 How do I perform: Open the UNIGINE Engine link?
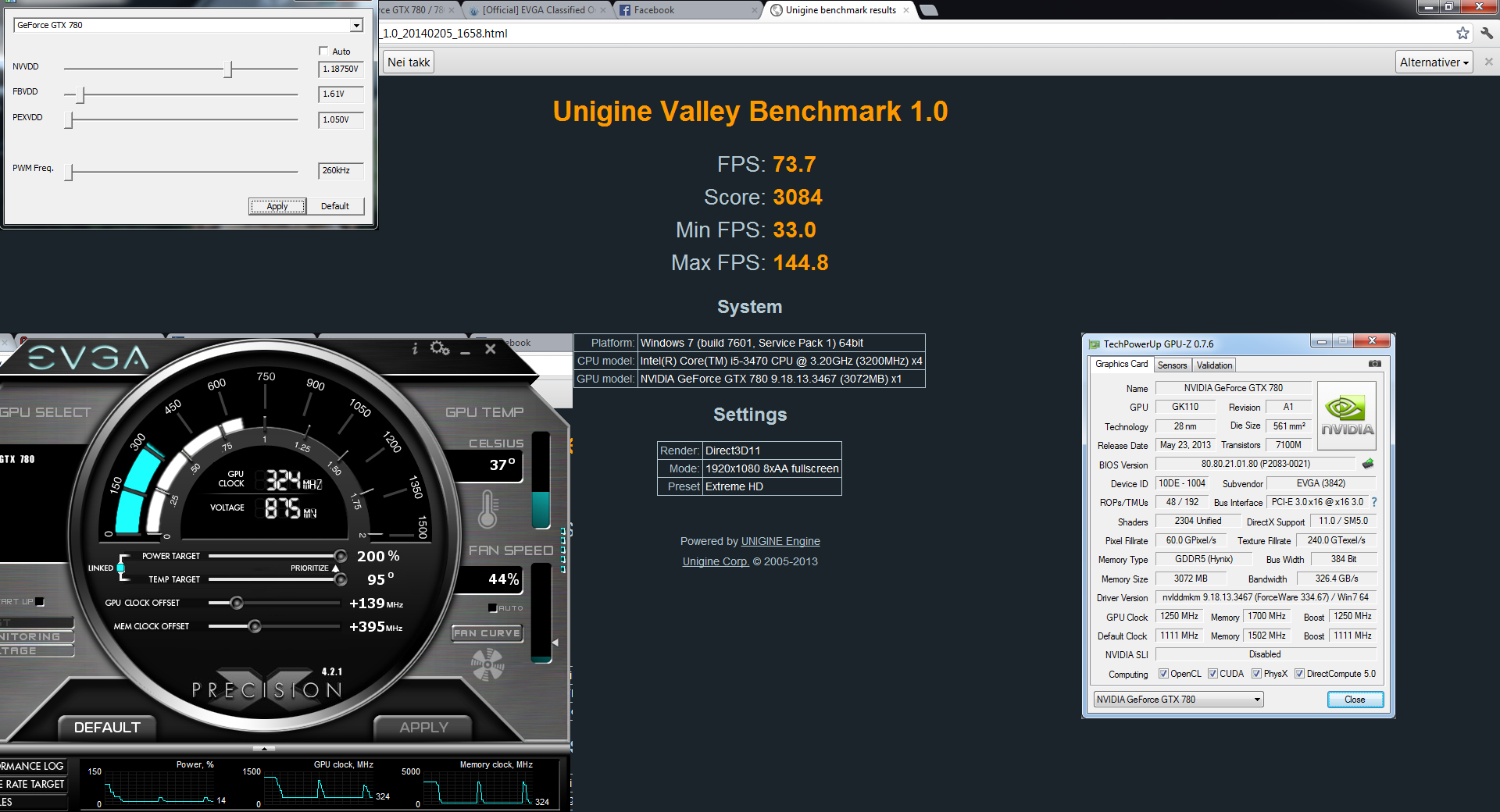(x=780, y=541)
